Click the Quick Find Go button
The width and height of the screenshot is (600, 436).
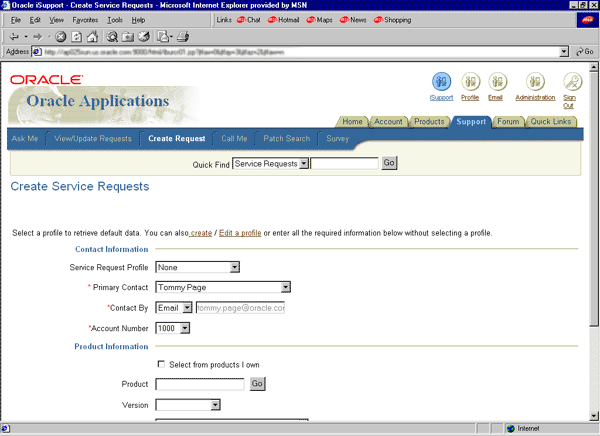(x=389, y=163)
